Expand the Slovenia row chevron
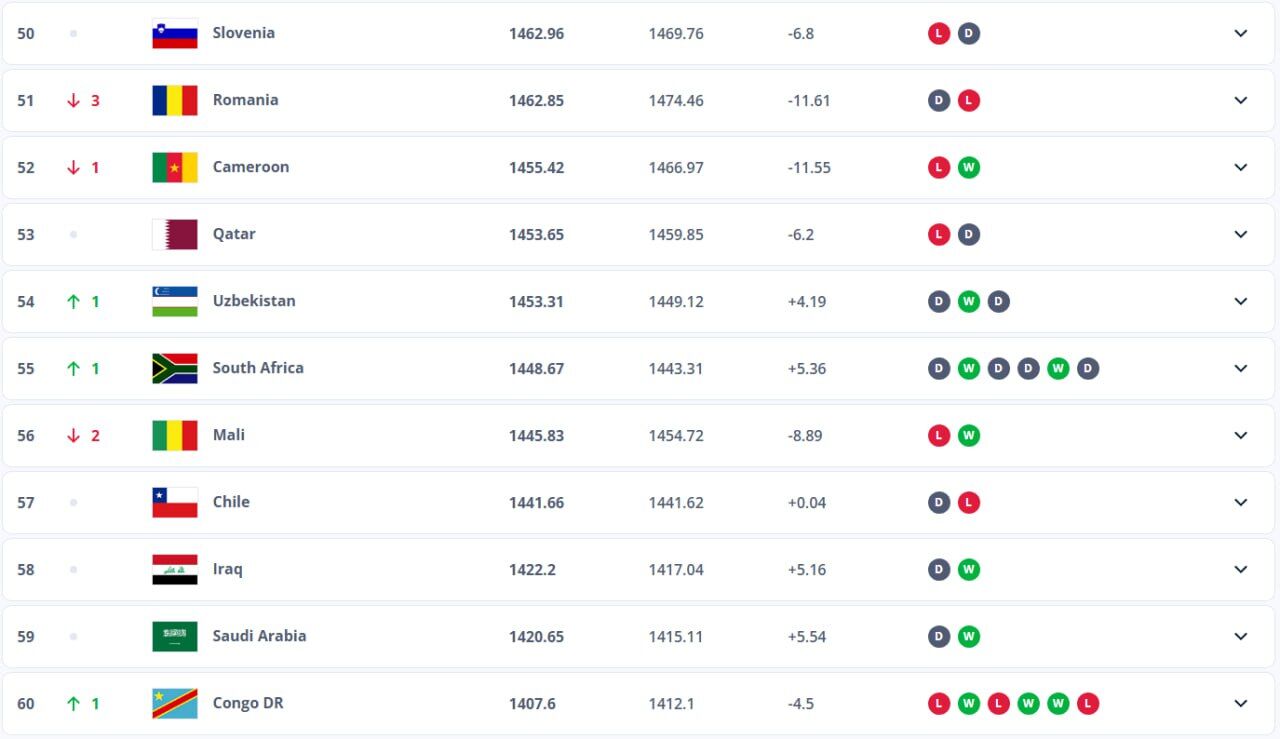This screenshot has width=1280, height=739. pos(1241,33)
